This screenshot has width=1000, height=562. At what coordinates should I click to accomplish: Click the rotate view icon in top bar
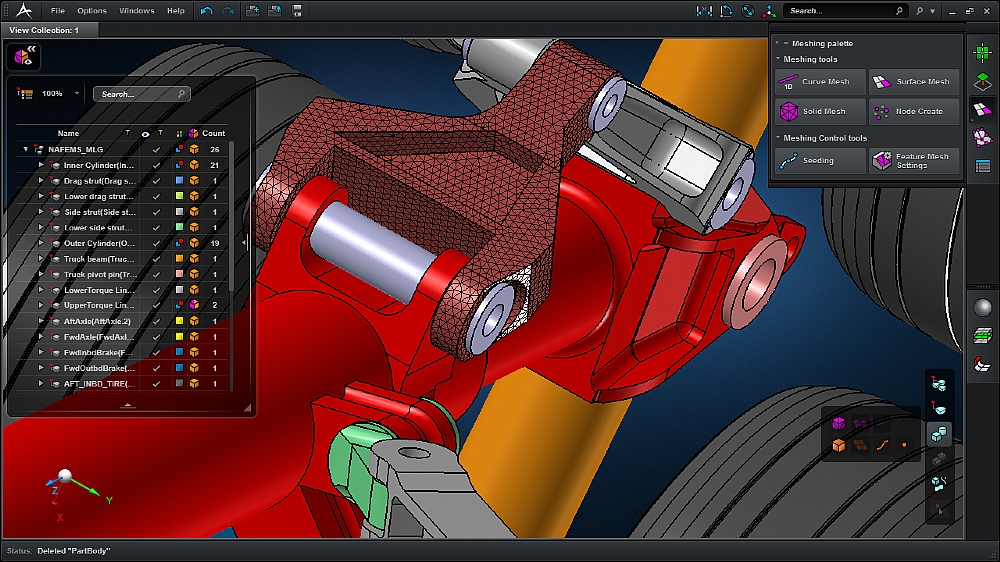(726, 11)
